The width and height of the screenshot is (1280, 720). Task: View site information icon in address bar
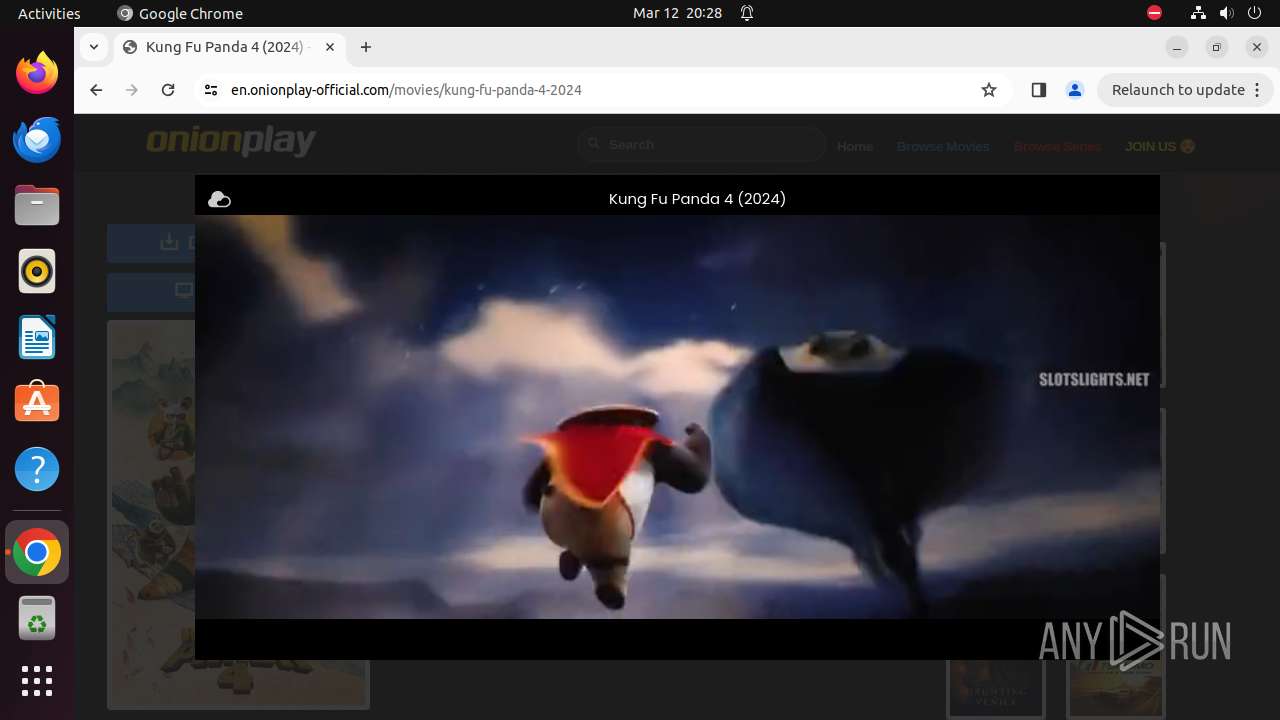pos(210,90)
